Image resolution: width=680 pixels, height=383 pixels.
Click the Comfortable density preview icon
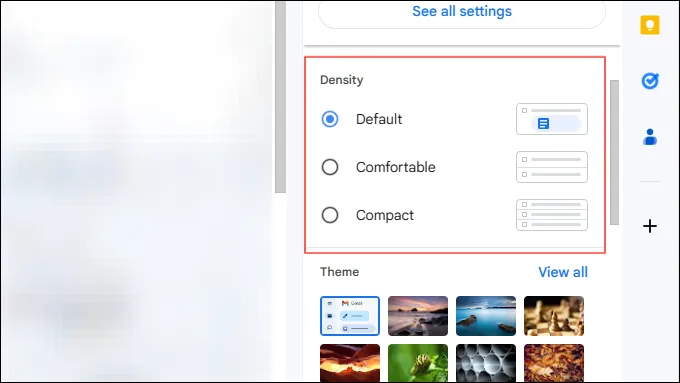[552, 167]
